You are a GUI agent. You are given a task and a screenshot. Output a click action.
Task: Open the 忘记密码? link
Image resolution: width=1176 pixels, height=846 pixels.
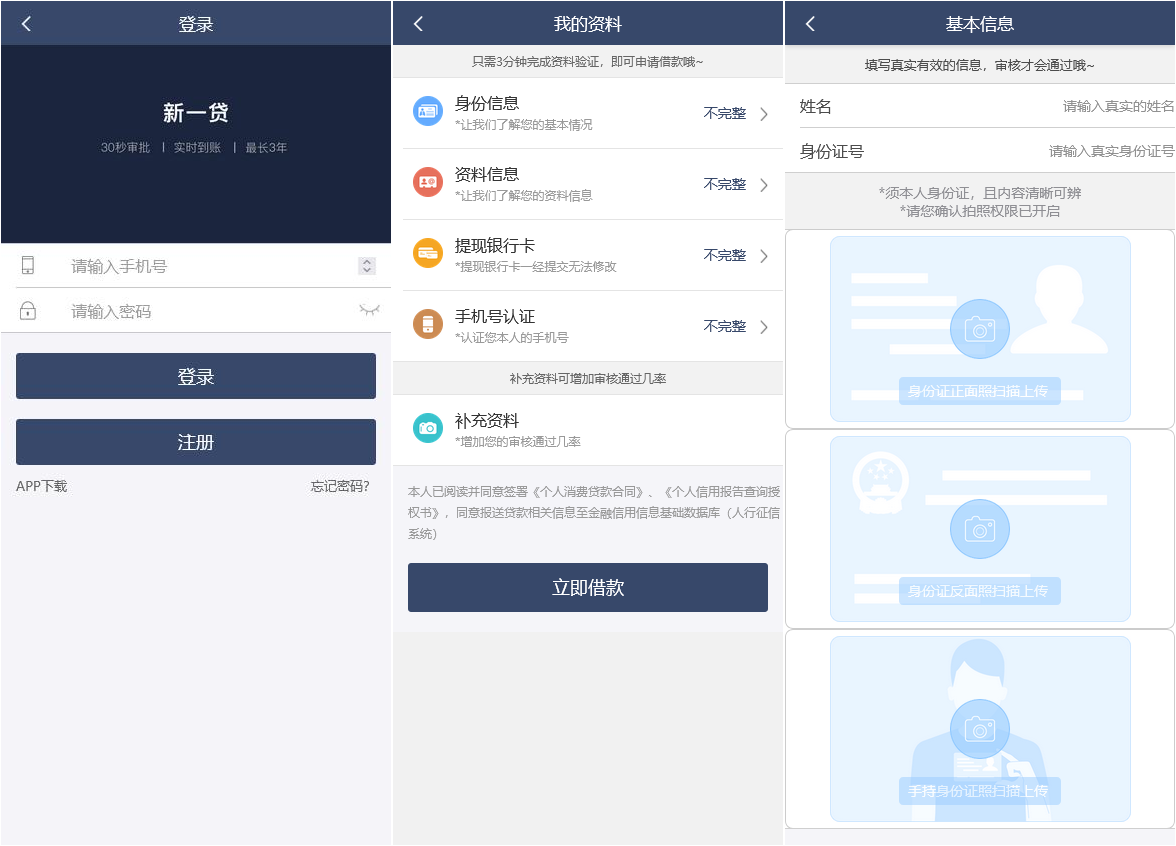pos(340,486)
